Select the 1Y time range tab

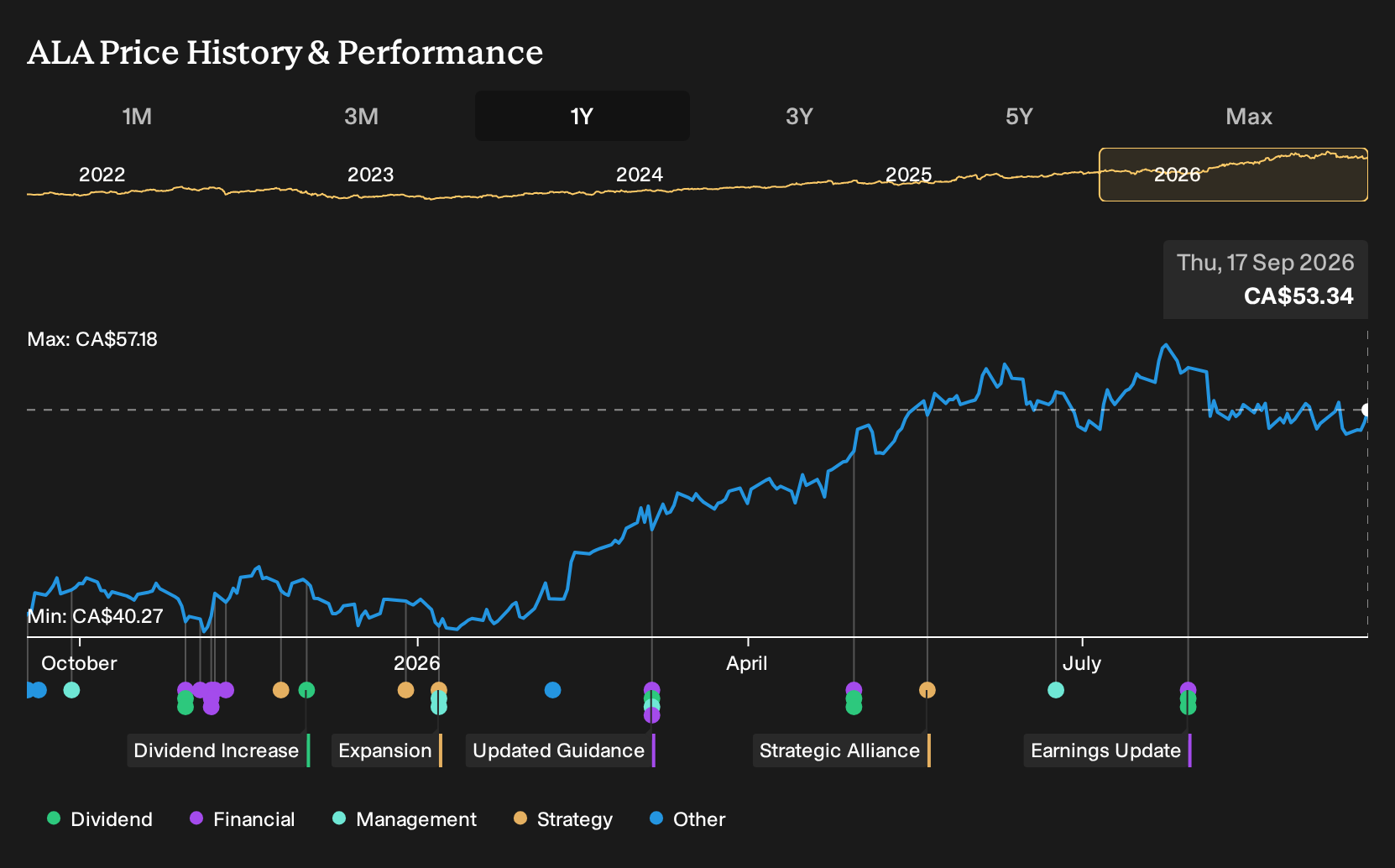point(583,116)
